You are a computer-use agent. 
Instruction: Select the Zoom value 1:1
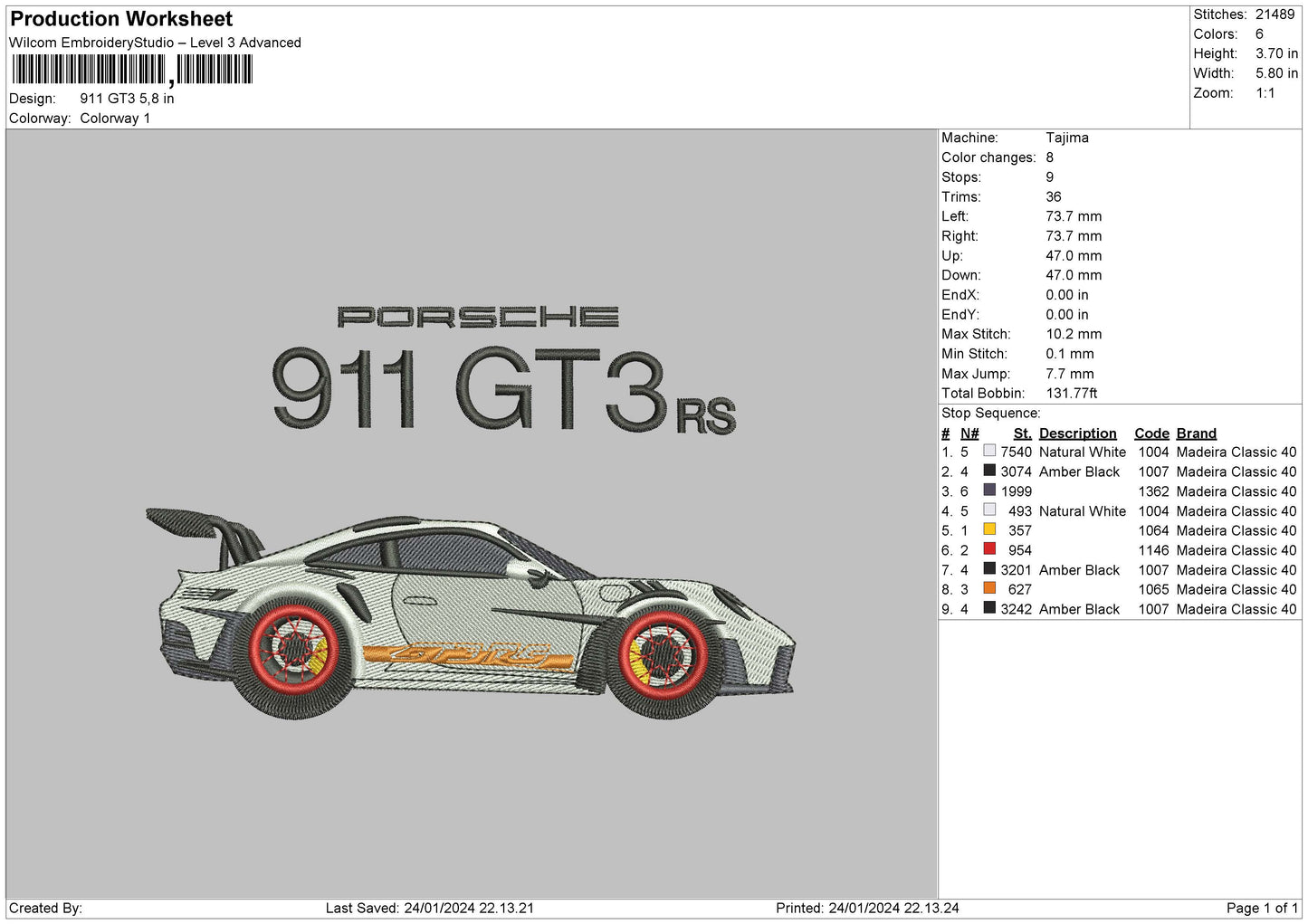[x=1265, y=93]
